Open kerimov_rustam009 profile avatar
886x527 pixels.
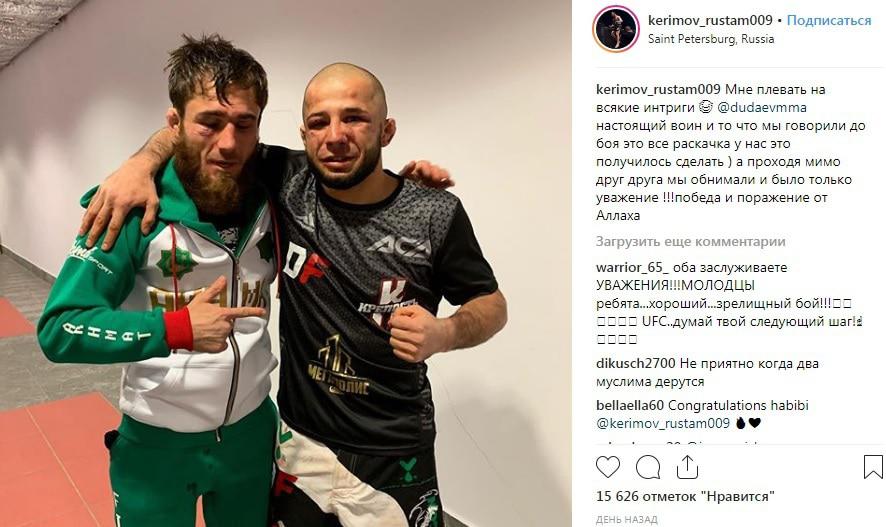pos(616,29)
